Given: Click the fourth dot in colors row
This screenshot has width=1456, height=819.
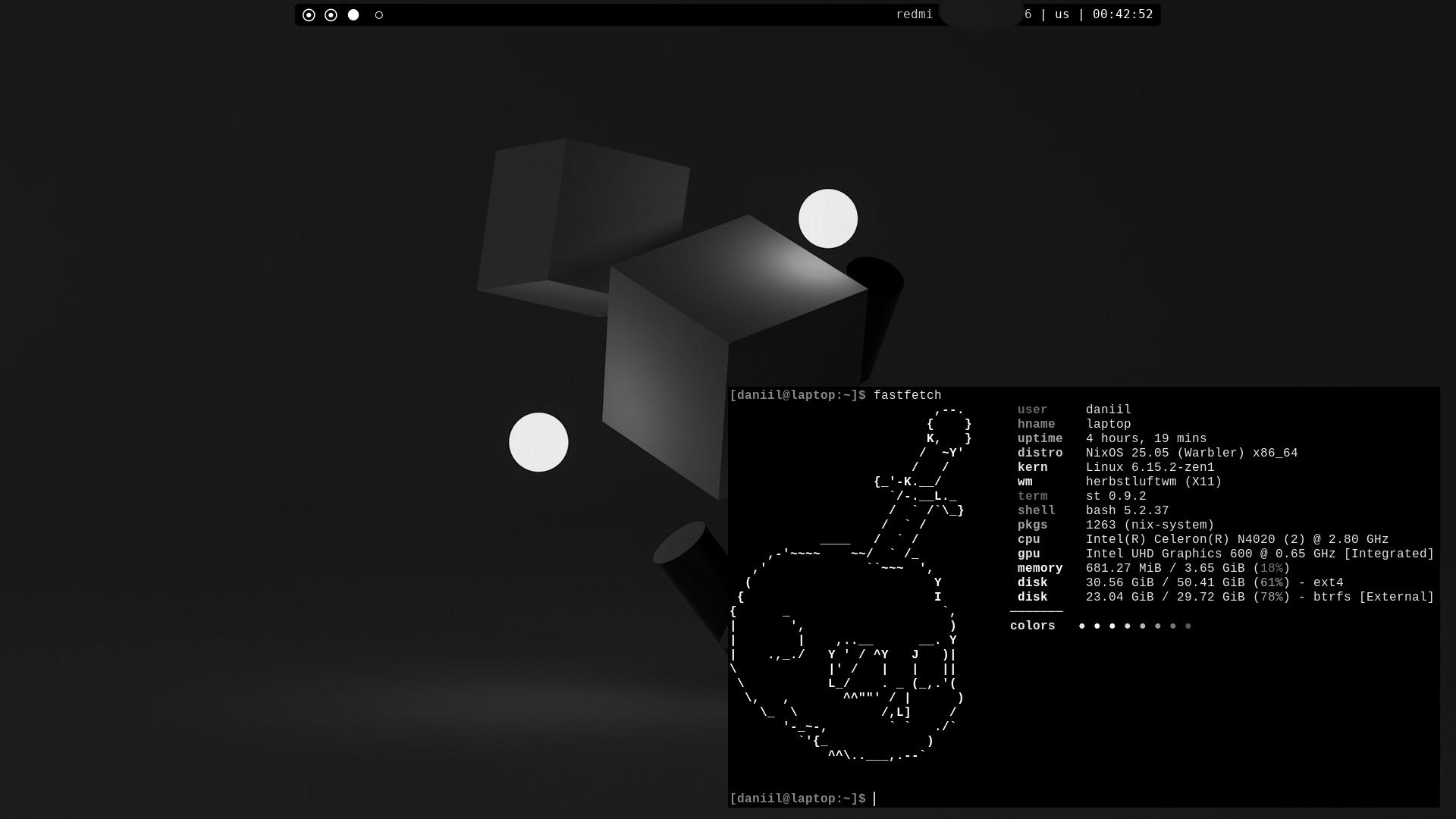Looking at the screenshot, I should click(1128, 626).
